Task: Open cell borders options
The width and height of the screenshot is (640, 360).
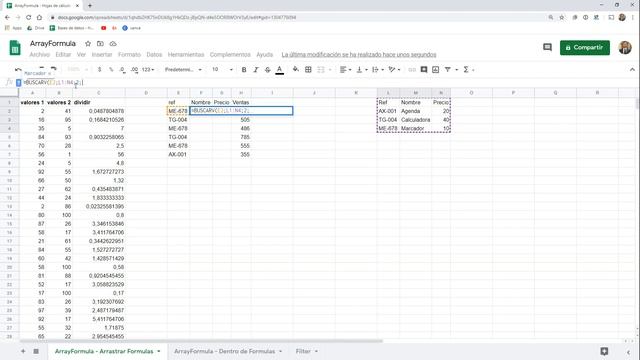Action: coord(308,70)
